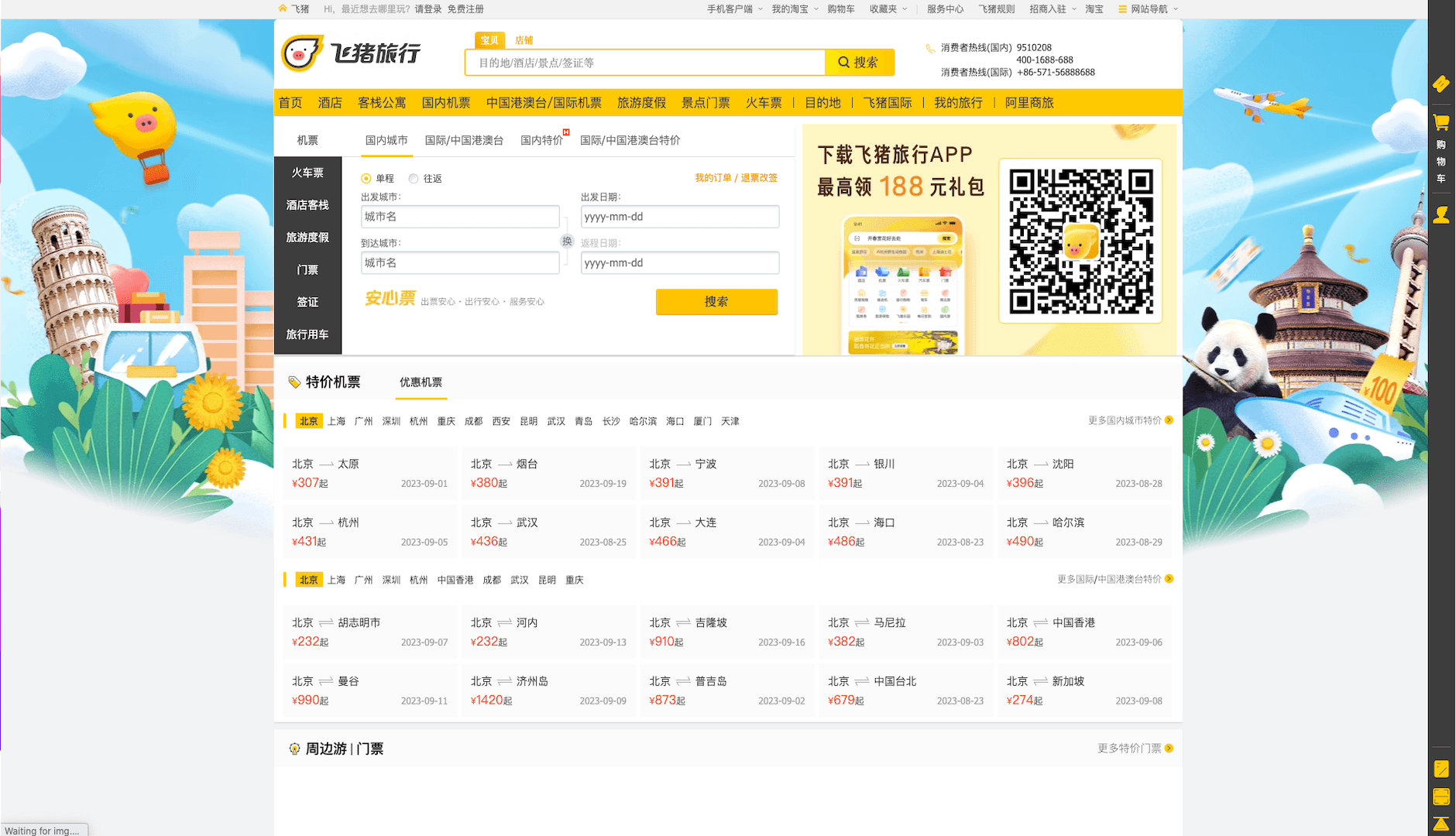The width and height of the screenshot is (1456, 836).
Task: Click the 网站导航 list icon
Action: [1122, 9]
